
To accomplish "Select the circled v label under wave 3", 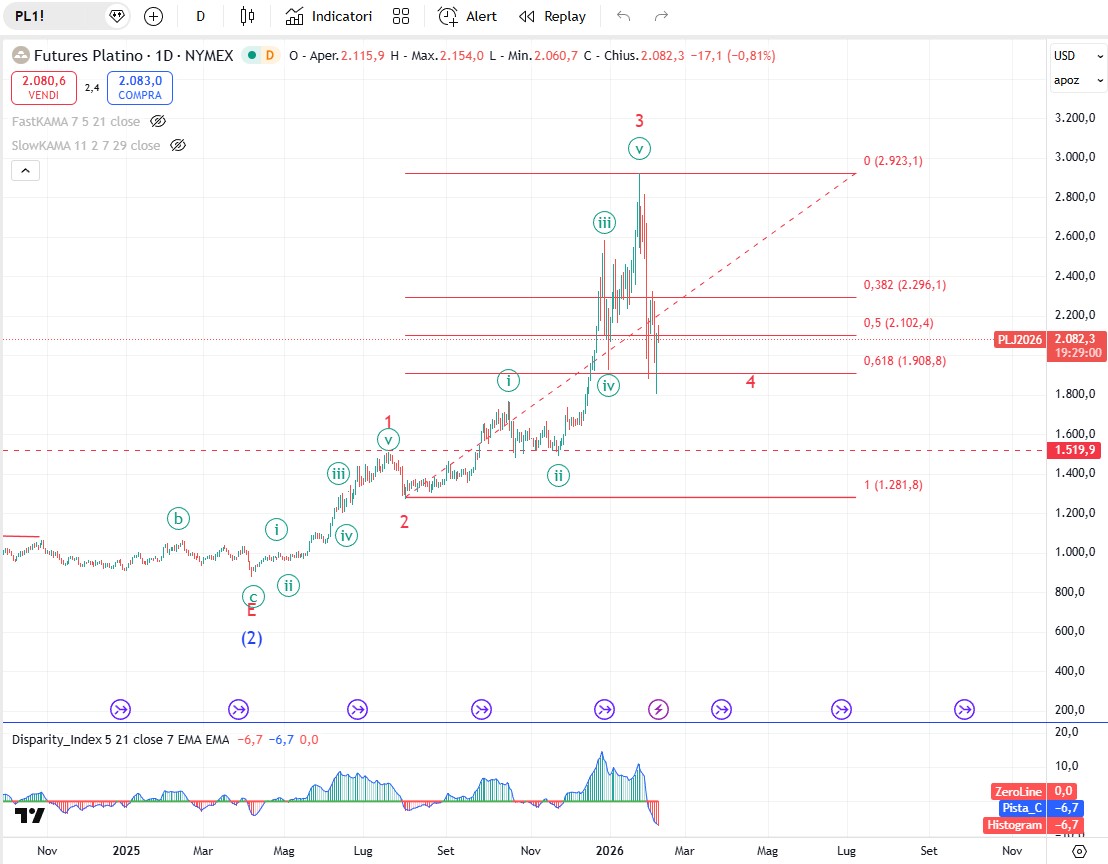I will click(x=640, y=149).
